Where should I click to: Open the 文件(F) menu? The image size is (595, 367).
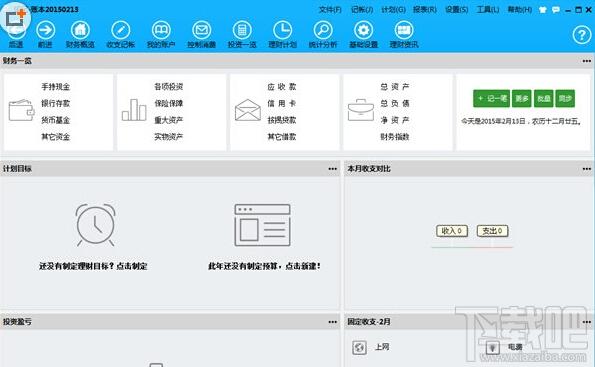[330, 9]
